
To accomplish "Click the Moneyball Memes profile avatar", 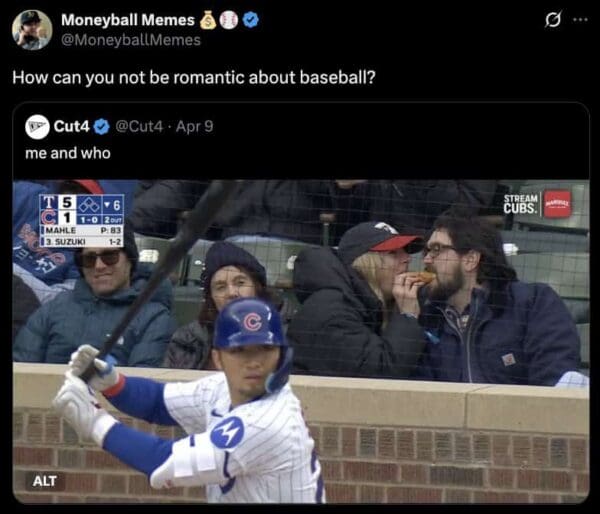I will point(32,30).
